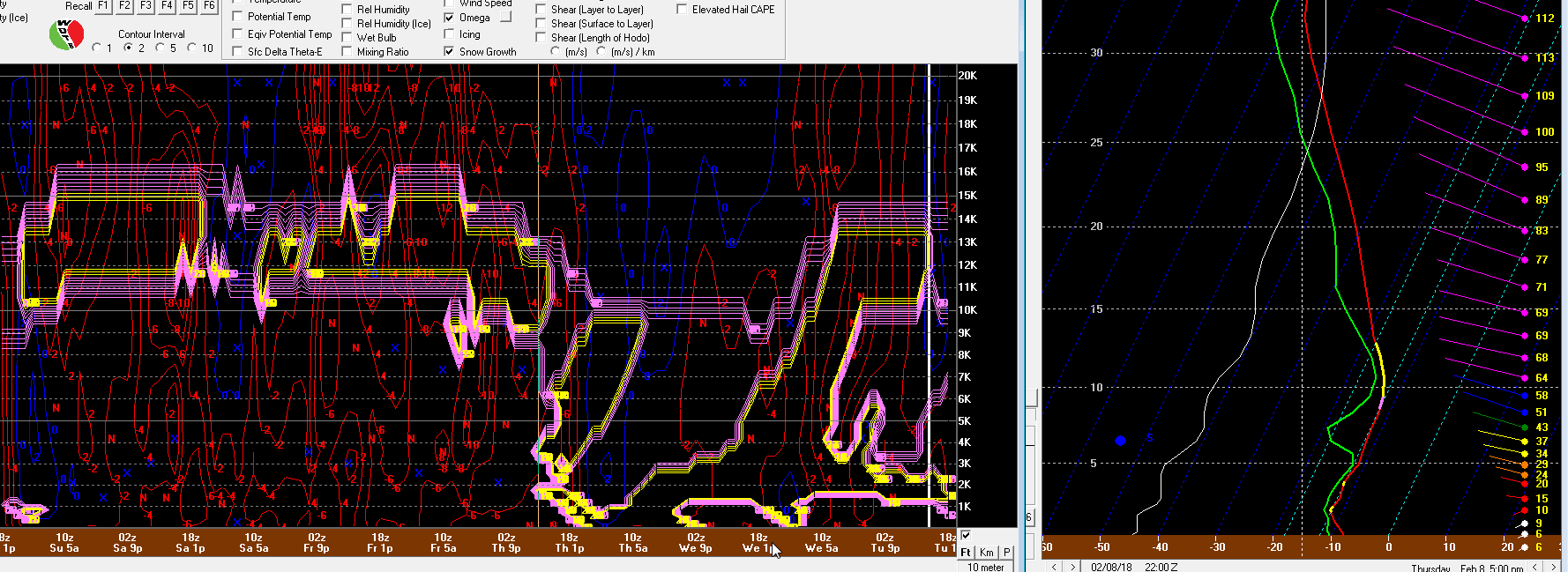This screenshot has height=572, width=1568.
Task: Set contour interval to 1
Action: 97,48
